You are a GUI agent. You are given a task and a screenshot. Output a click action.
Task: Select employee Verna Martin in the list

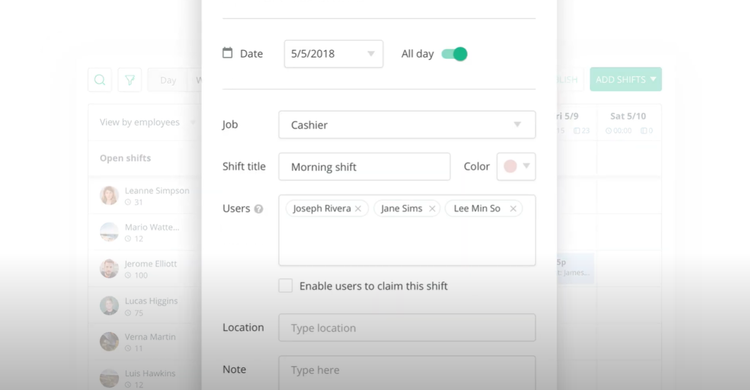pos(145,342)
